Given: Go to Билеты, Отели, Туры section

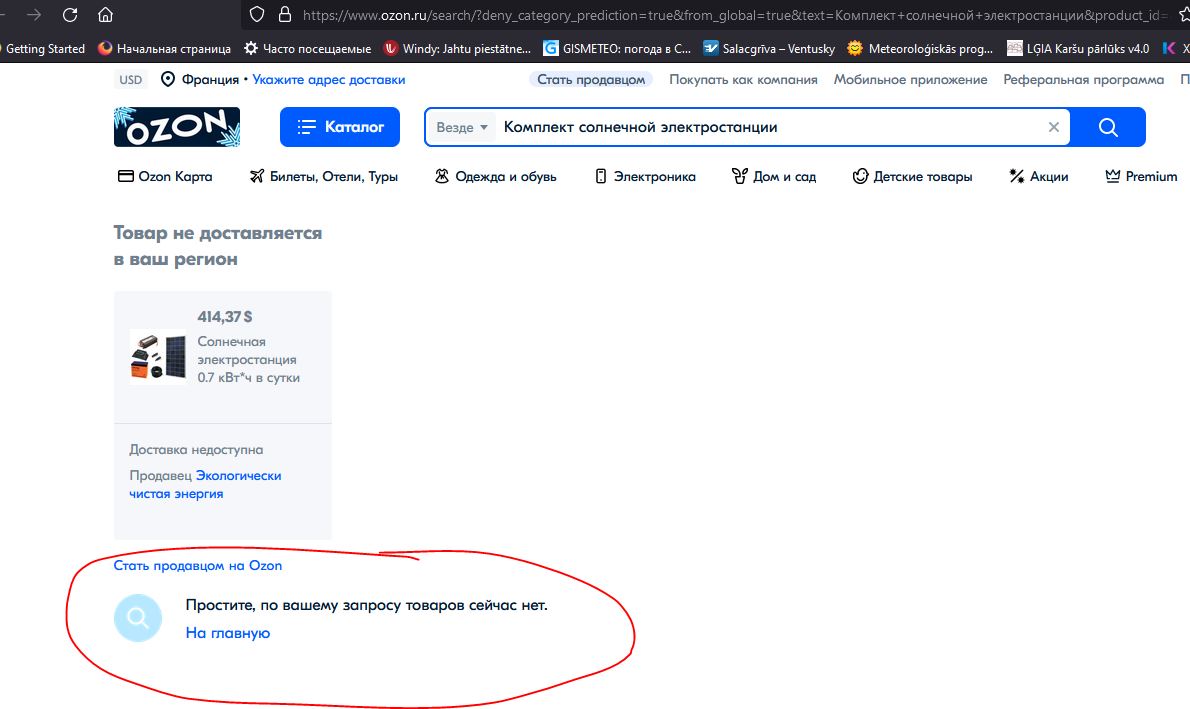Looking at the screenshot, I should click(x=324, y=176).
